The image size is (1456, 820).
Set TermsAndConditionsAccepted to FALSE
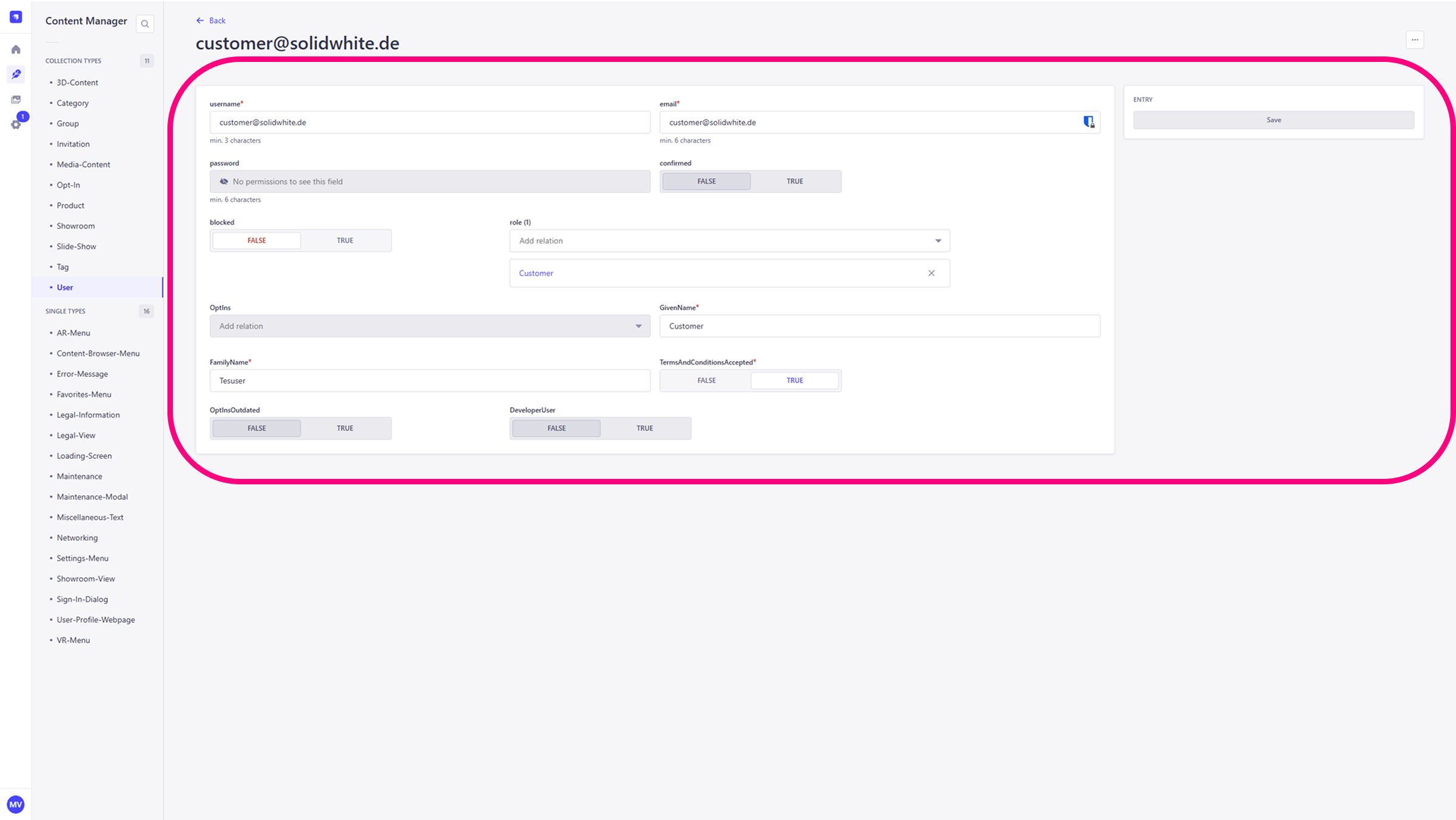(x=706, y=381)
